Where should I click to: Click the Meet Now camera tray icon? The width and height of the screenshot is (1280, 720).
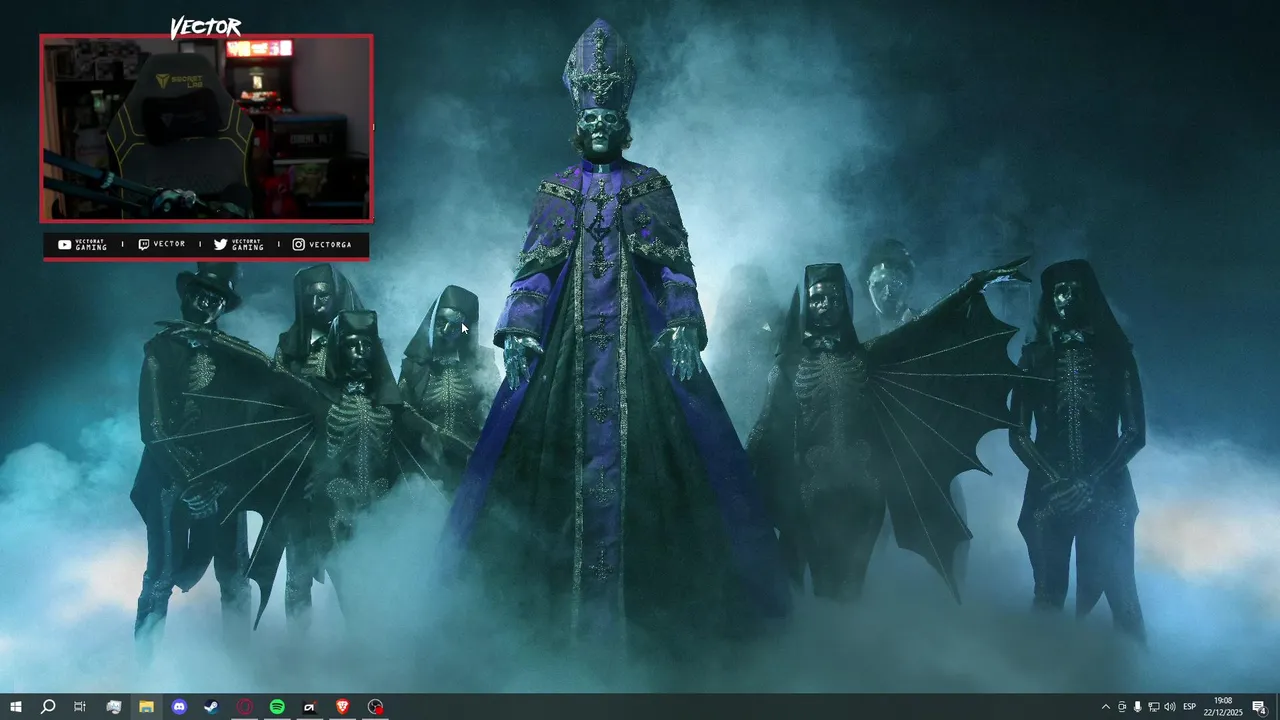[x=1122, y=707]
